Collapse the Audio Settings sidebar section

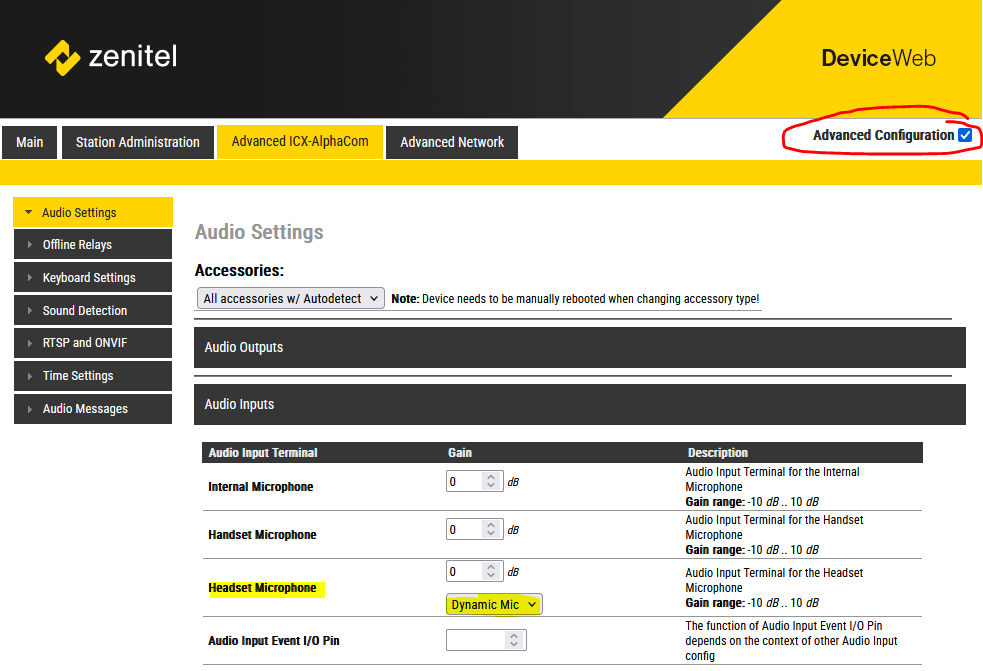92,212
